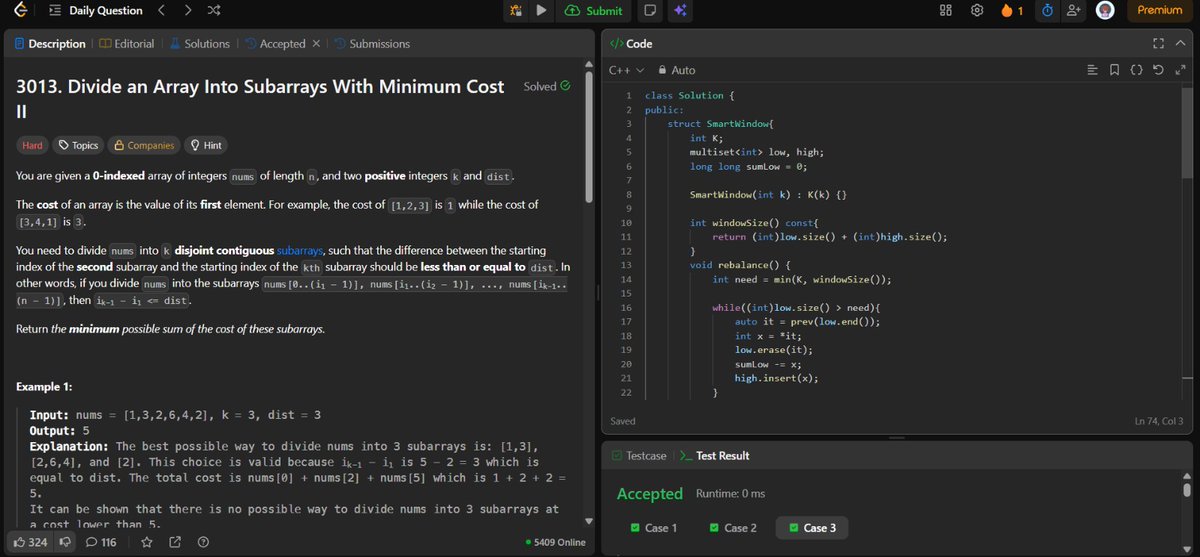This screenshot has width=1200, height=557.
Task: Select Case 1 result
Action: 655,528
